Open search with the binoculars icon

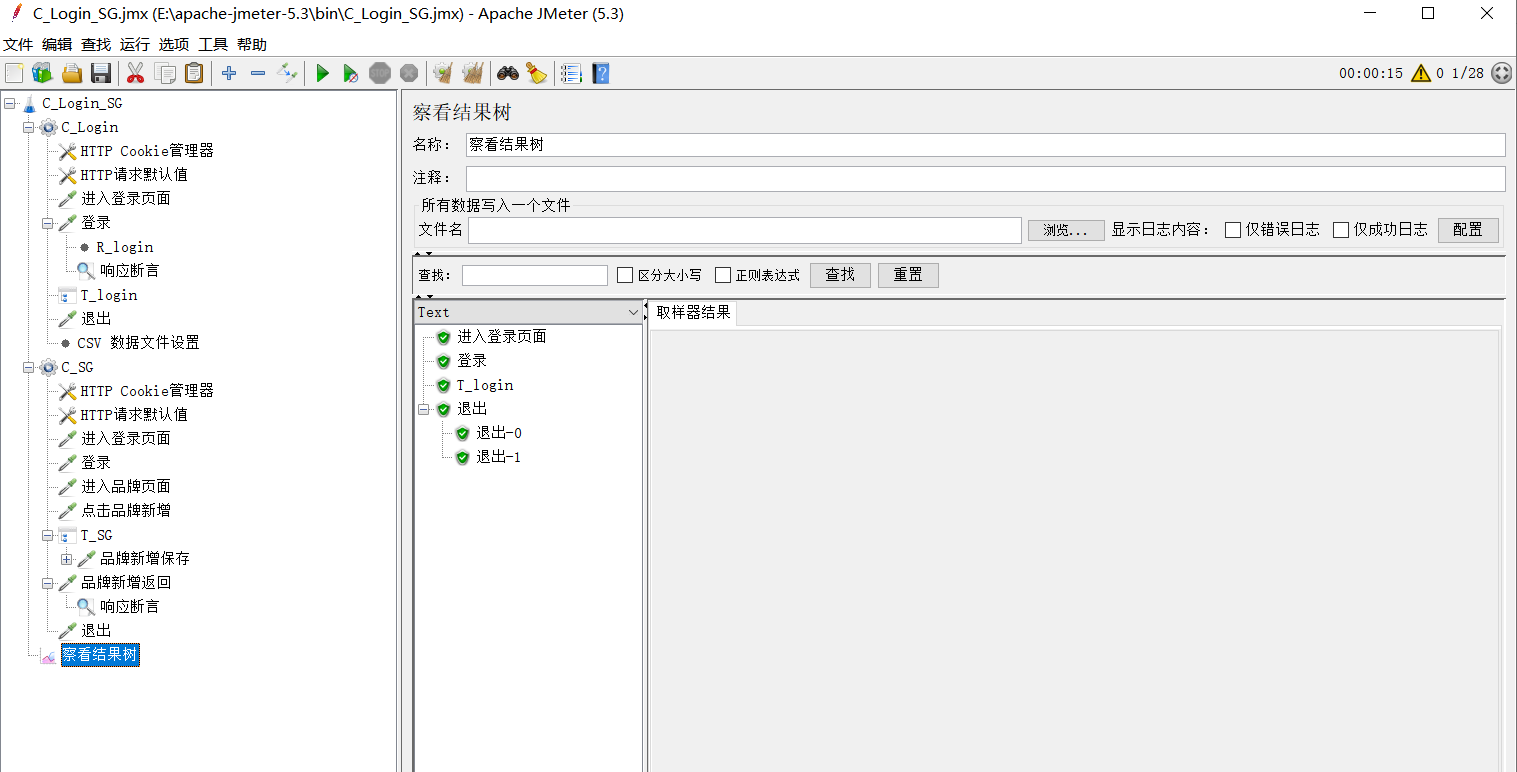507,72
